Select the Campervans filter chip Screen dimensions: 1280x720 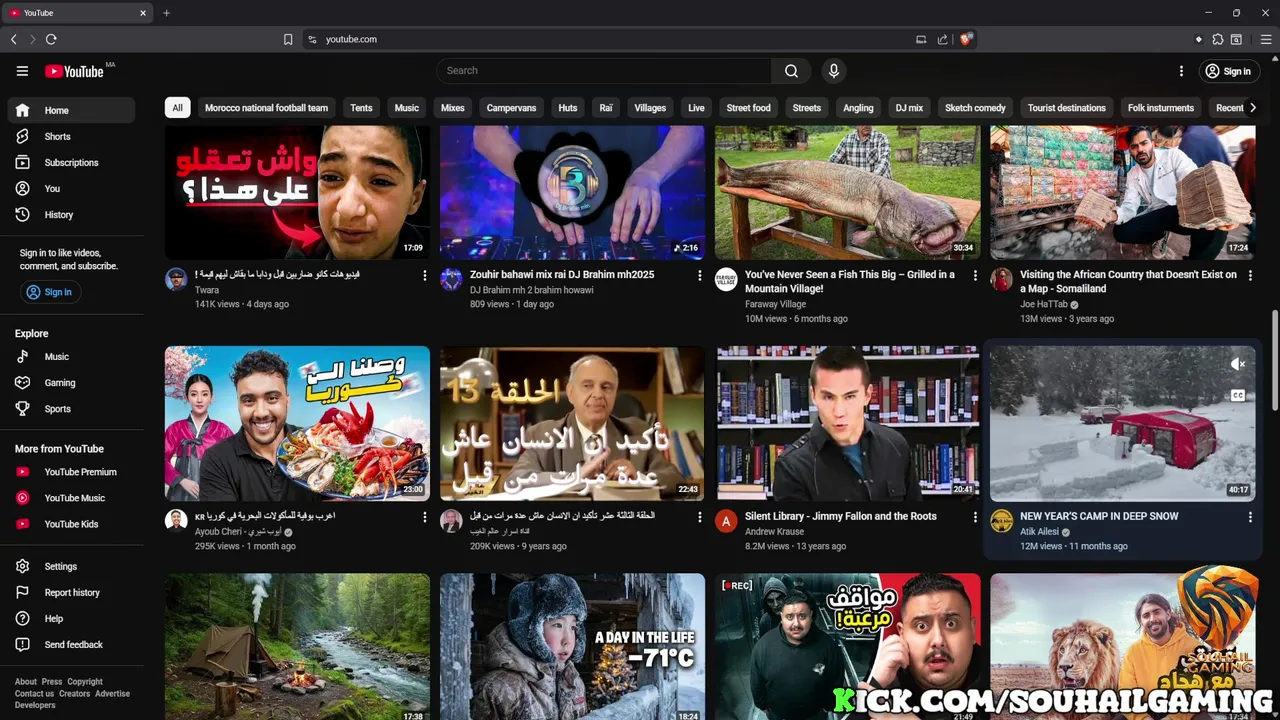pos(511,108)
